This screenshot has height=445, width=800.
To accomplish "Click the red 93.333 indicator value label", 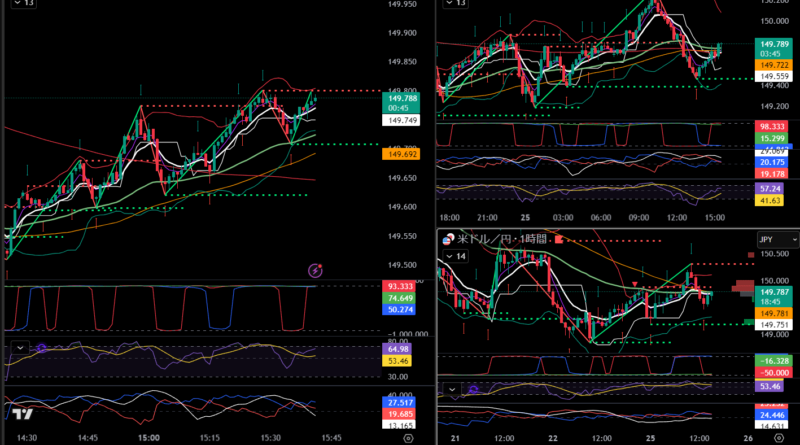I will point(399,286).
